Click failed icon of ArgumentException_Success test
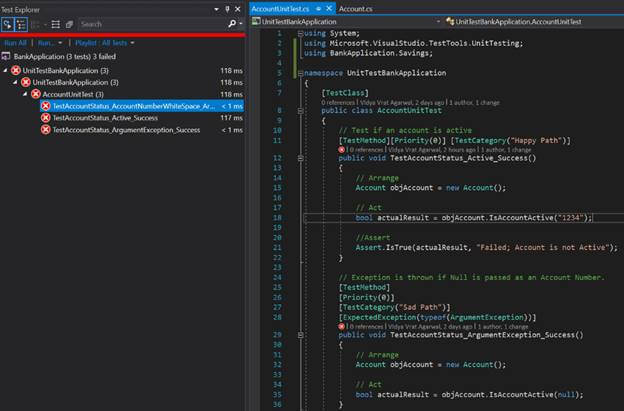The width and height of the screenshot is (624, 411). [x=46, y=130]
